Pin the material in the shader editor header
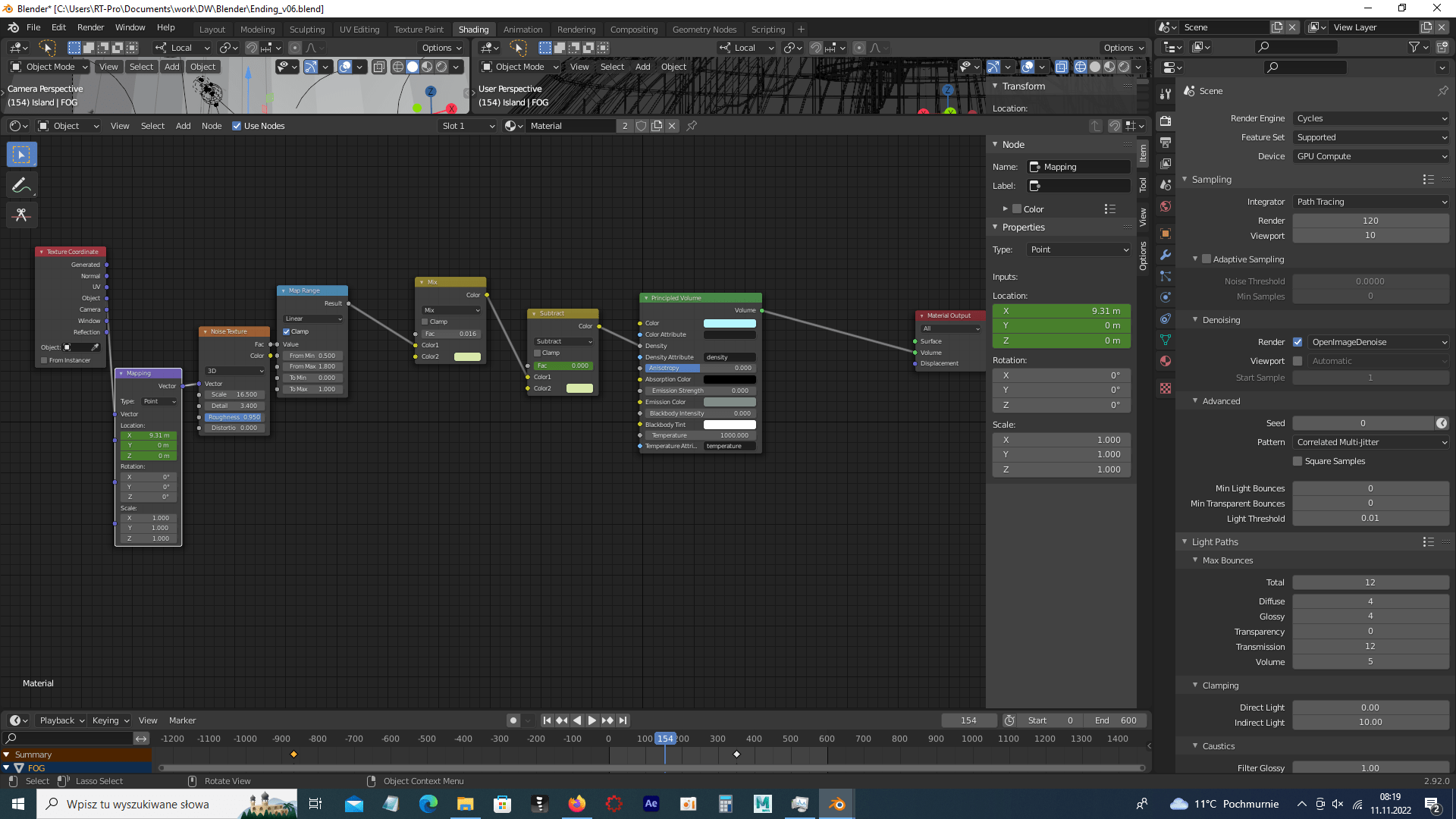Viewport: 1456px width, 819px height. pyautogui.click(x=691, y=126)
